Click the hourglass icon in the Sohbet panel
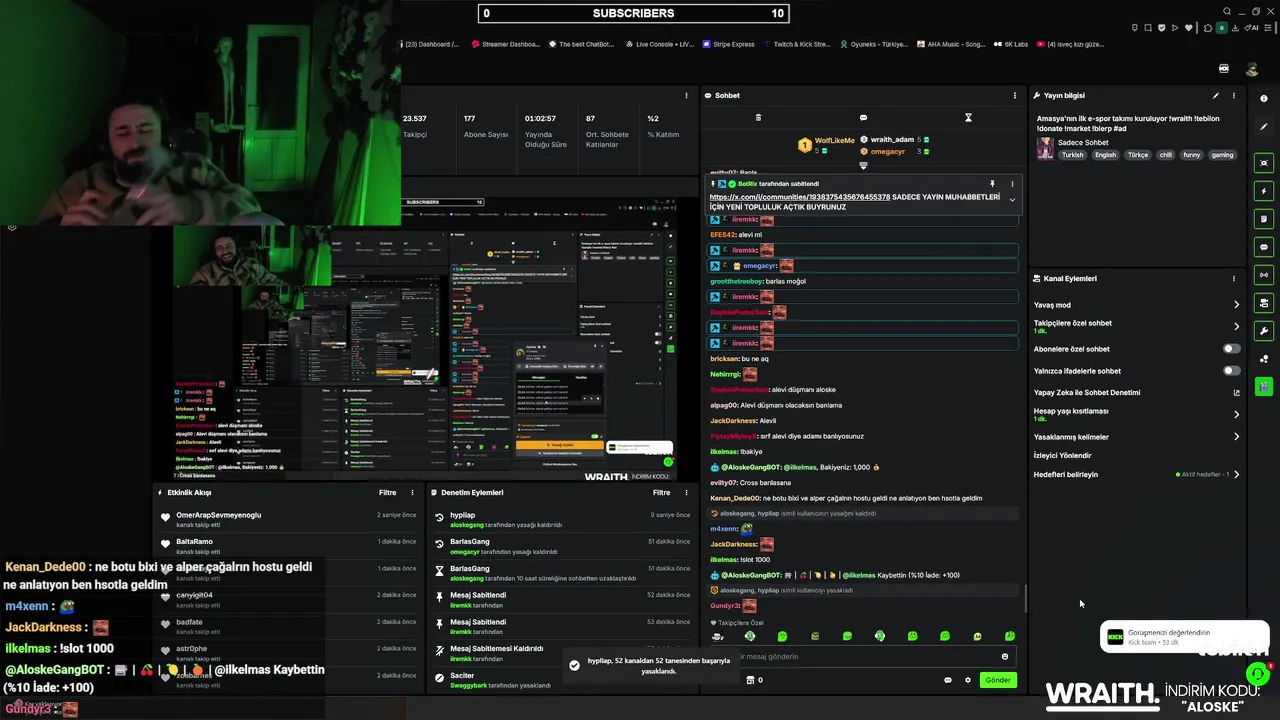This screenshot has height=720, width=1280. click(x=968, y=118)
